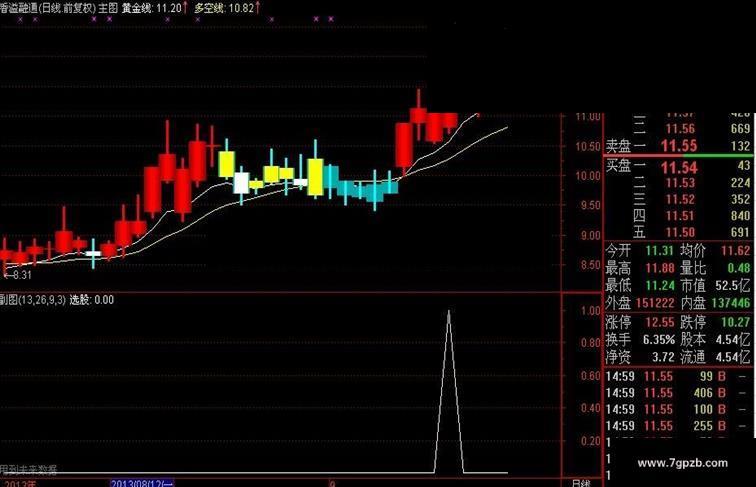The height and width of the screenshot is (487, 756).
Task: Click the 副图(13,26,9,3) parameter label
Action: [x=33, y=300]
